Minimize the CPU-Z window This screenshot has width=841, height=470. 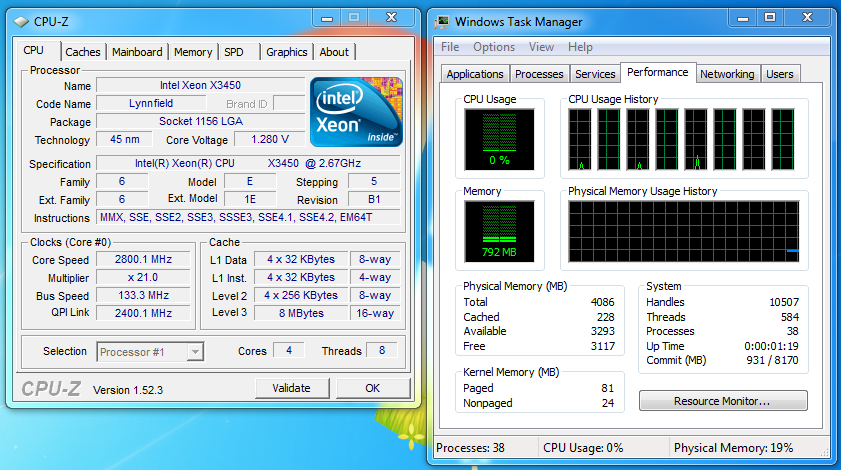[327, 18]
